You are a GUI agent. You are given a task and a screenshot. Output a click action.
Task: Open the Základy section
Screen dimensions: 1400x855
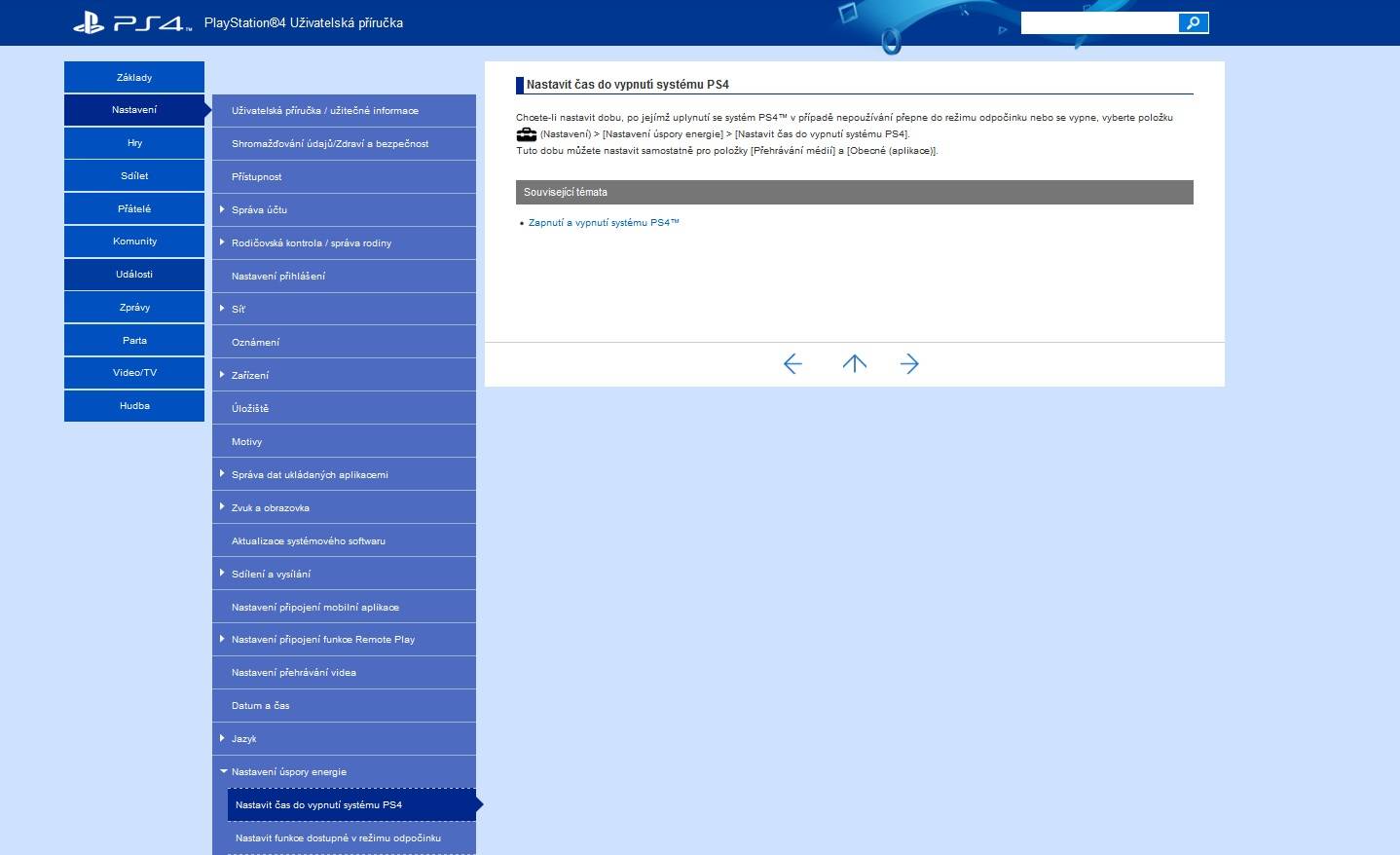pos(134,77)
